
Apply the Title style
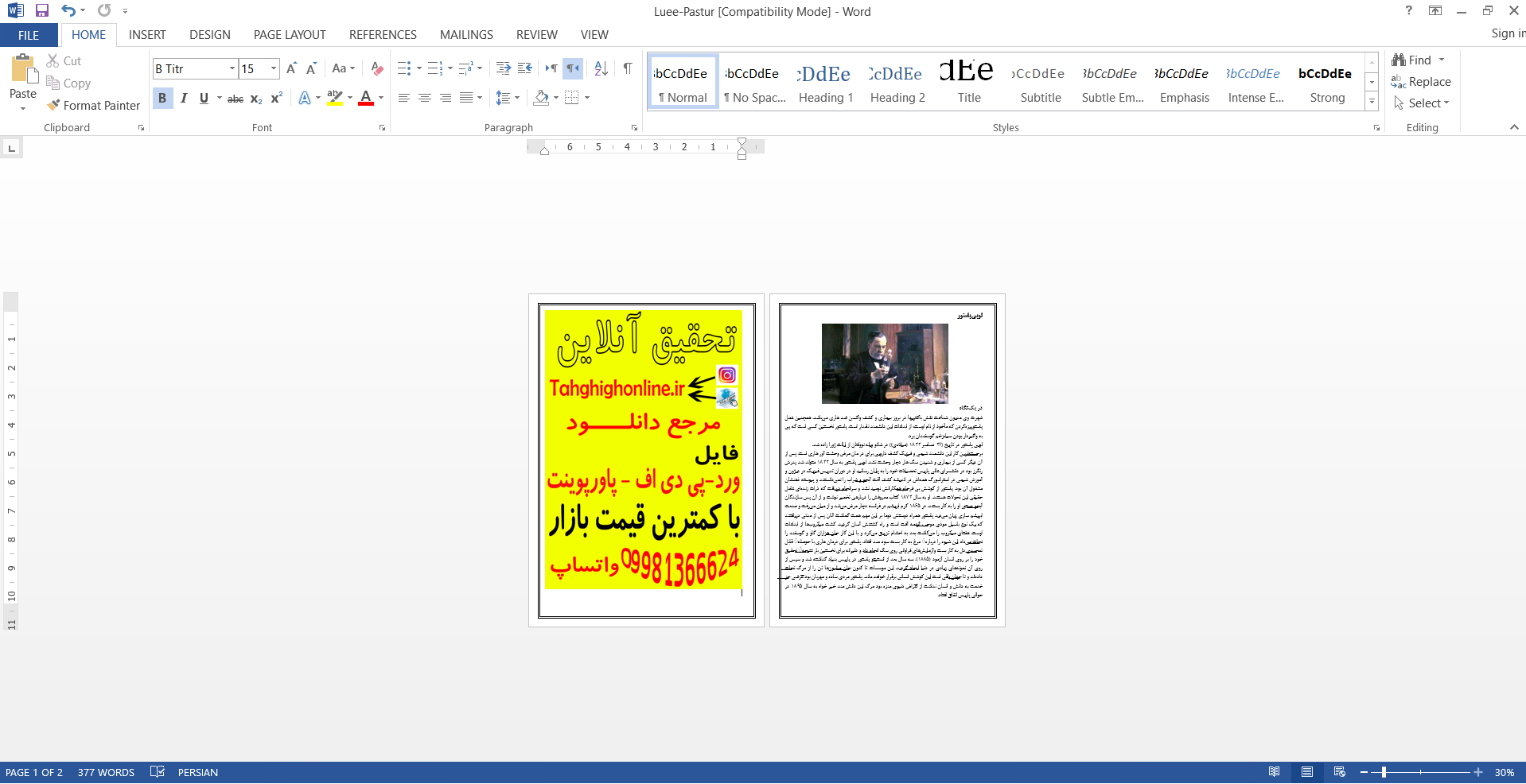(969, 82)
